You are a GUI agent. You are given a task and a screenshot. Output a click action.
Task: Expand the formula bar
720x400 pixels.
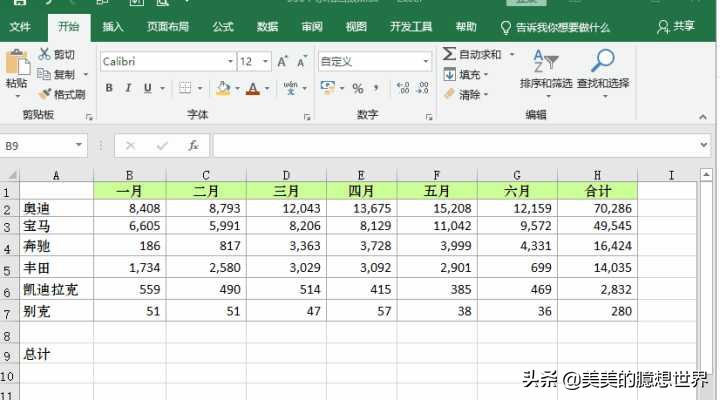pos(703,145)
